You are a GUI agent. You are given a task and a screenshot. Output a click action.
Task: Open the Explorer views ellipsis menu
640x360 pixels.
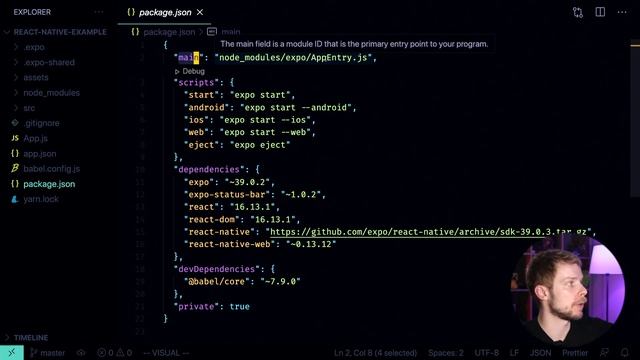click(x=99, y=12)
